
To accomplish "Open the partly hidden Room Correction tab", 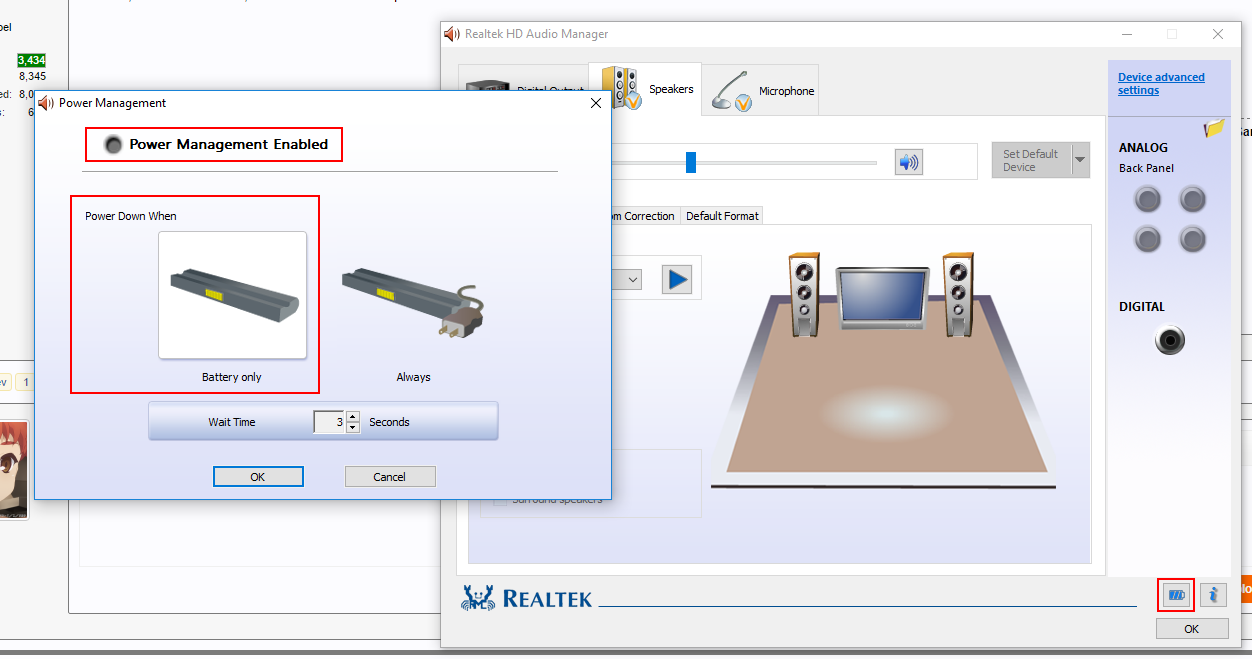I will (644, 216).
